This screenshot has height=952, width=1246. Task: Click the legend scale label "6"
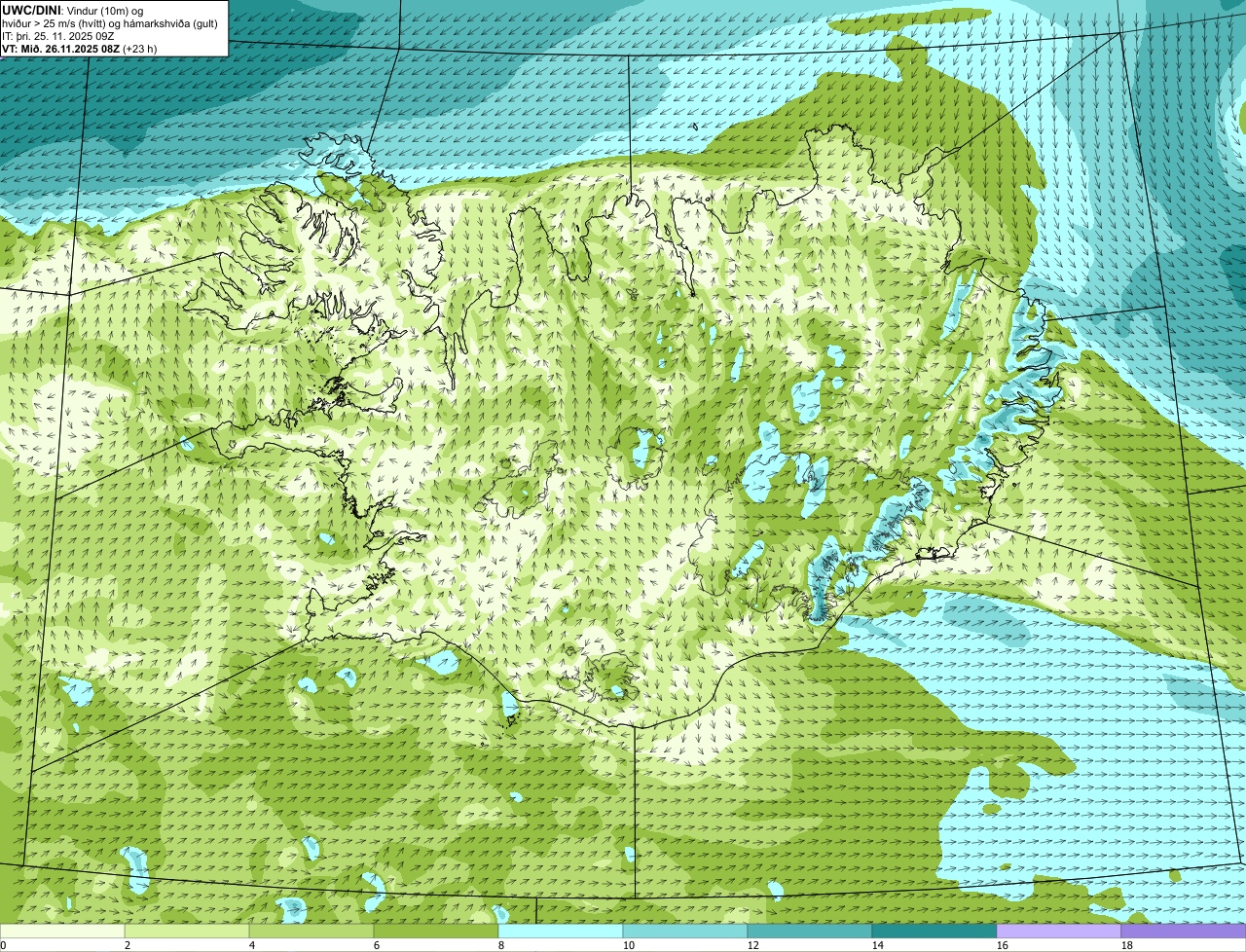[x=377, y=945]
